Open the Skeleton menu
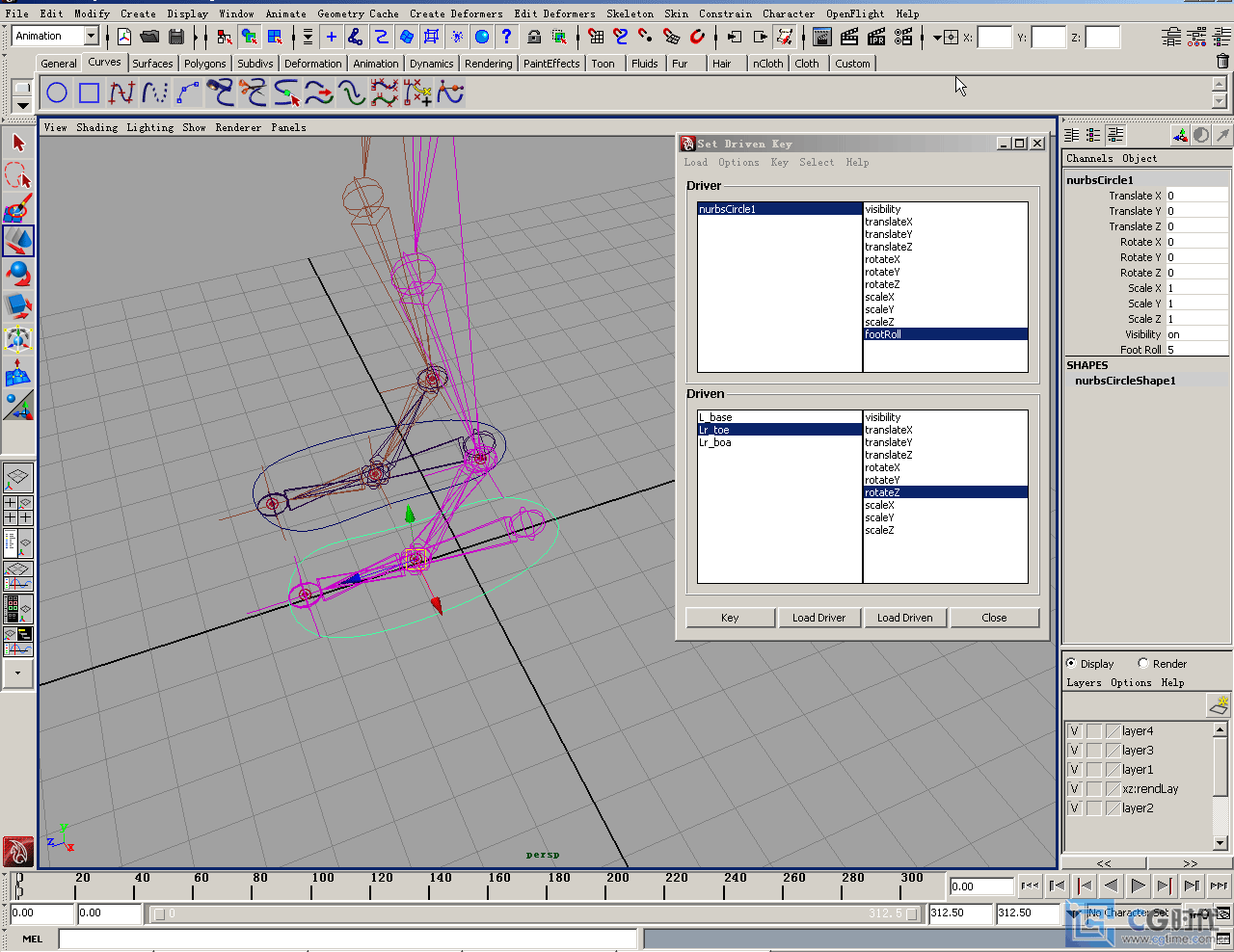 pos(630,13)
